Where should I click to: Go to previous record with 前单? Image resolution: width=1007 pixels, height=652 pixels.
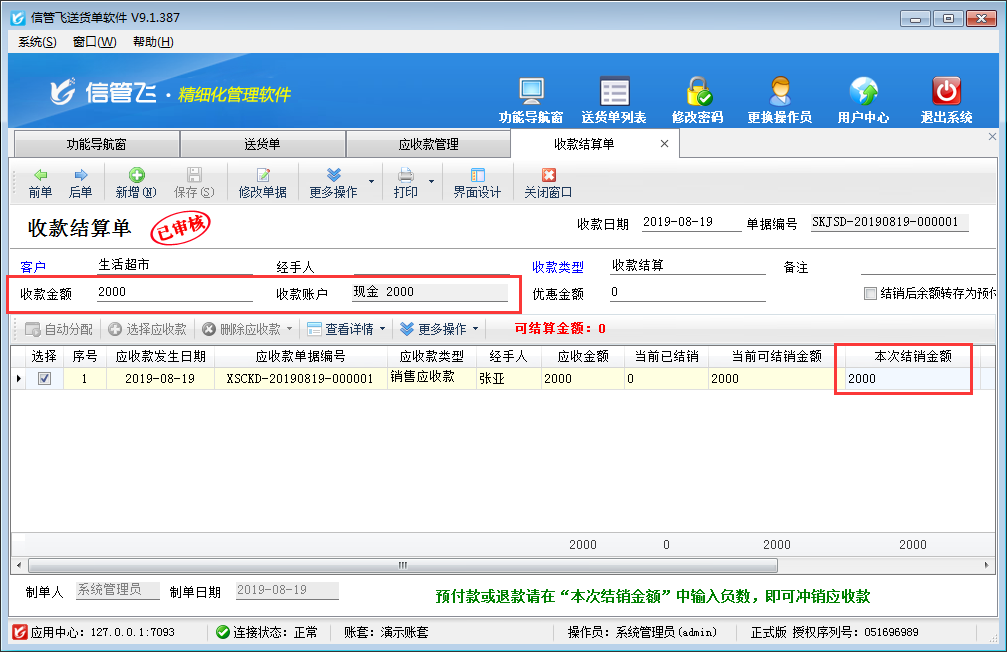click(x=40, y=183)
